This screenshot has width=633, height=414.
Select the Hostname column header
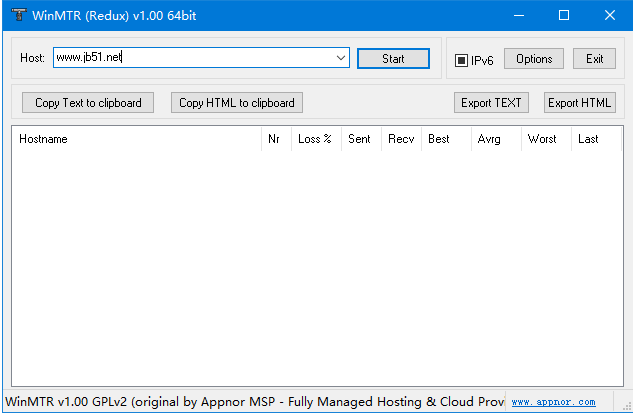(x=136, y=139)
